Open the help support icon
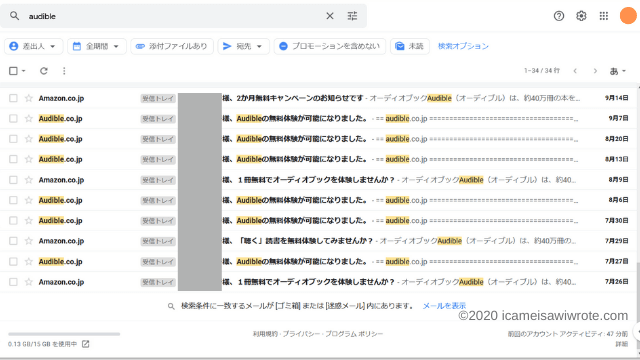Image resolution: width=640 pixels, height=360 pixels. coord(559,16)
